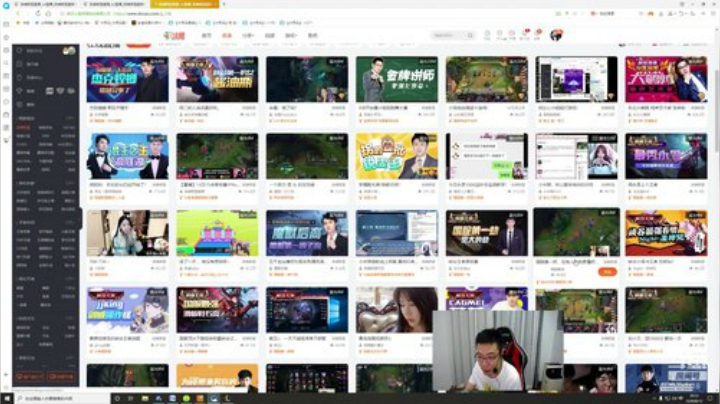Click the orange button on highlighted stream card
Viewport: 720px width, 404px height.
(x=607, y=272)
